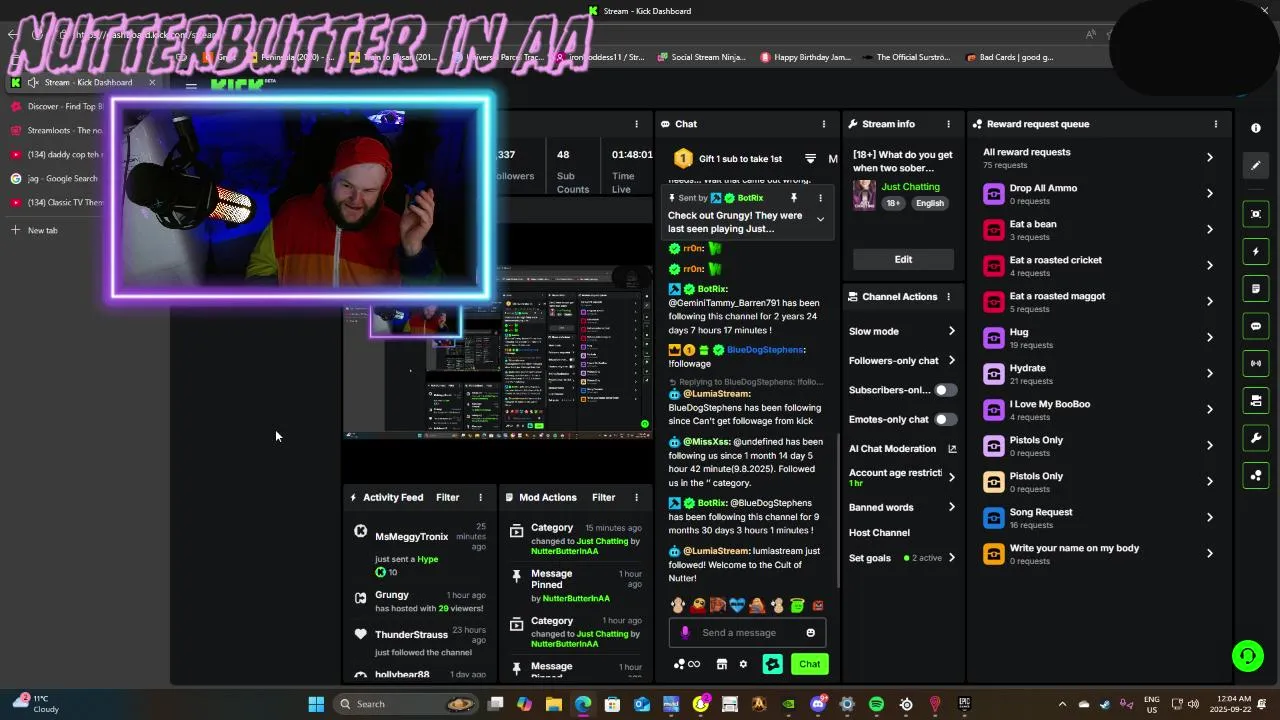1280x720 pixels.
Task: Expand the pinned message chevron
Action: click(x=820, y=220)
